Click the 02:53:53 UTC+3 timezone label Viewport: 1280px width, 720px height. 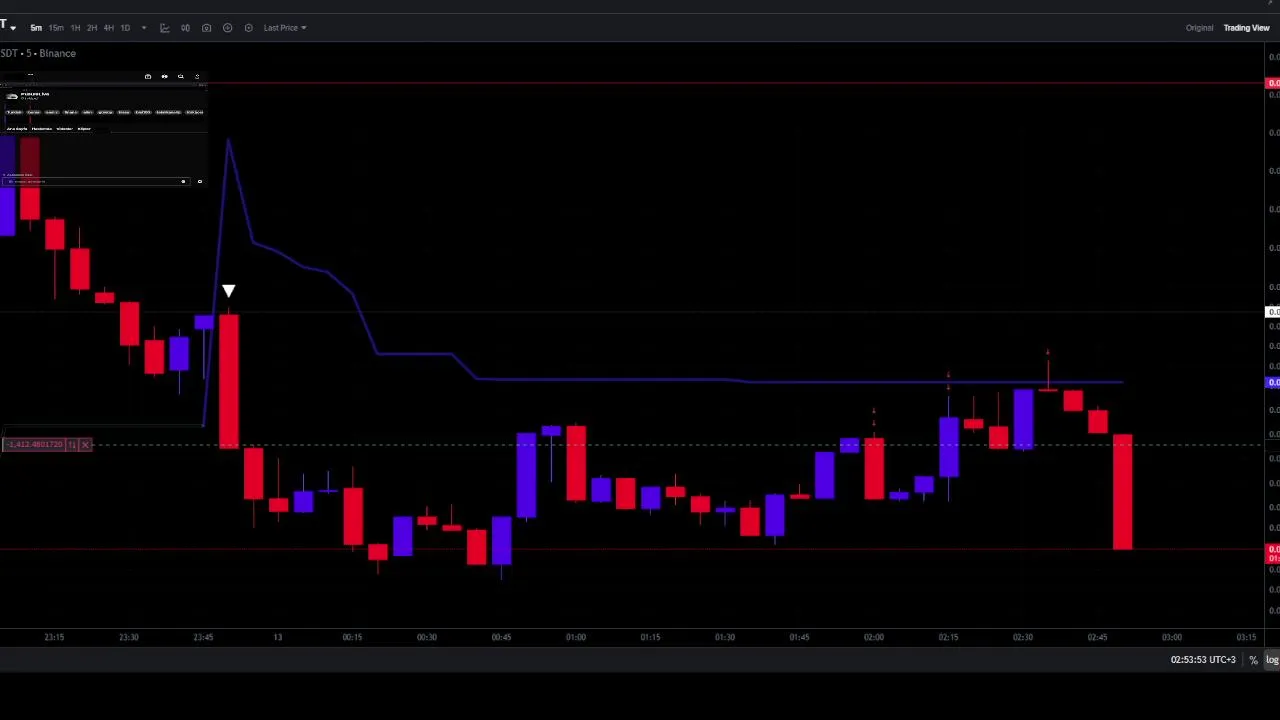1203,660
